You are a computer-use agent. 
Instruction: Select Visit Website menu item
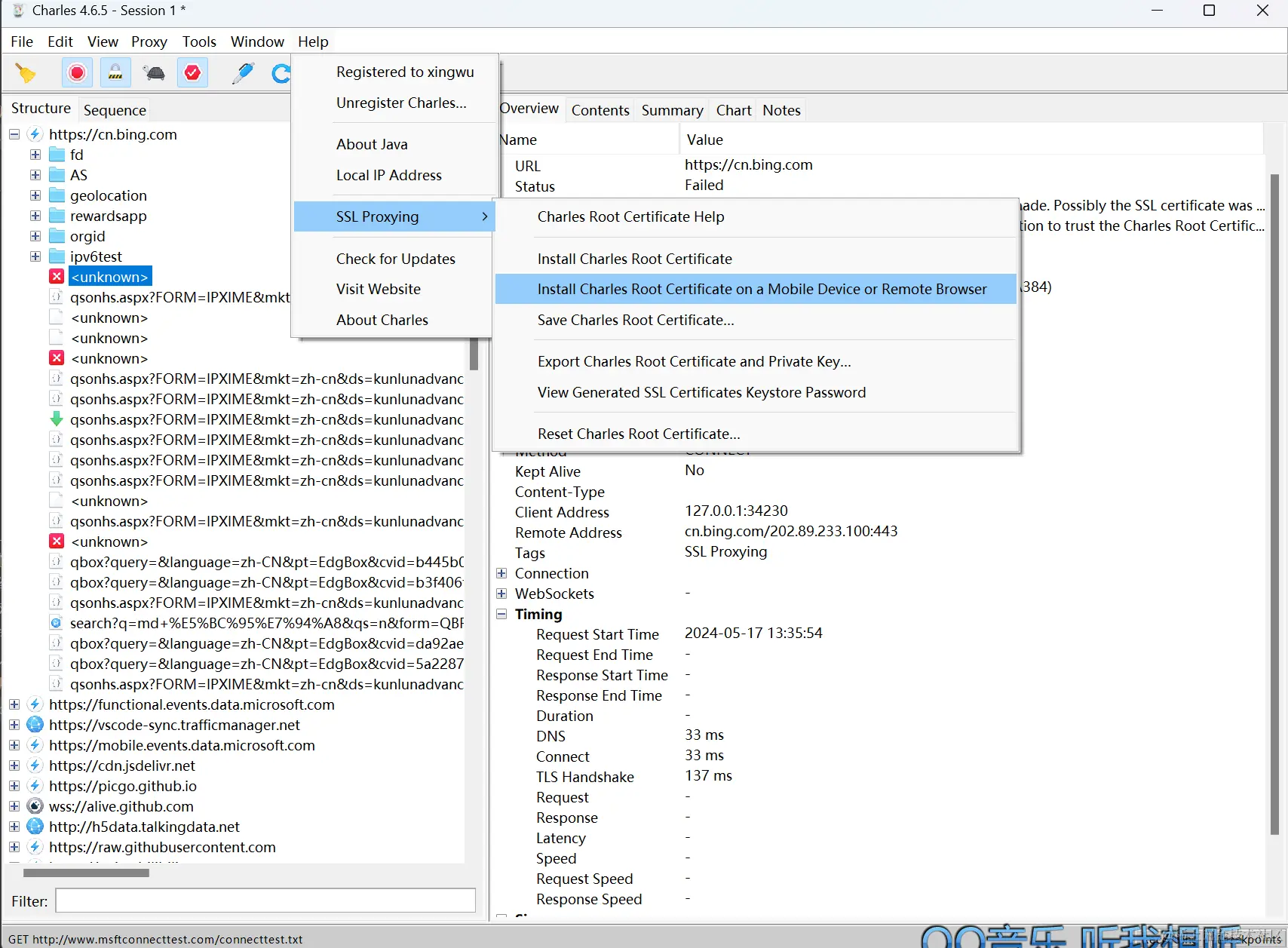[379, 289]
